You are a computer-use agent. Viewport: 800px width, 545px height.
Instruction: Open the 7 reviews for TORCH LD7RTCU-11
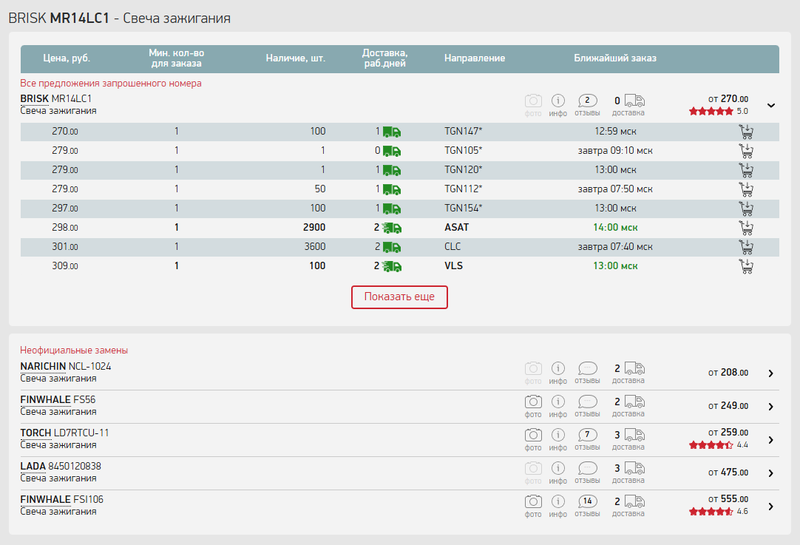coord(587,435)
